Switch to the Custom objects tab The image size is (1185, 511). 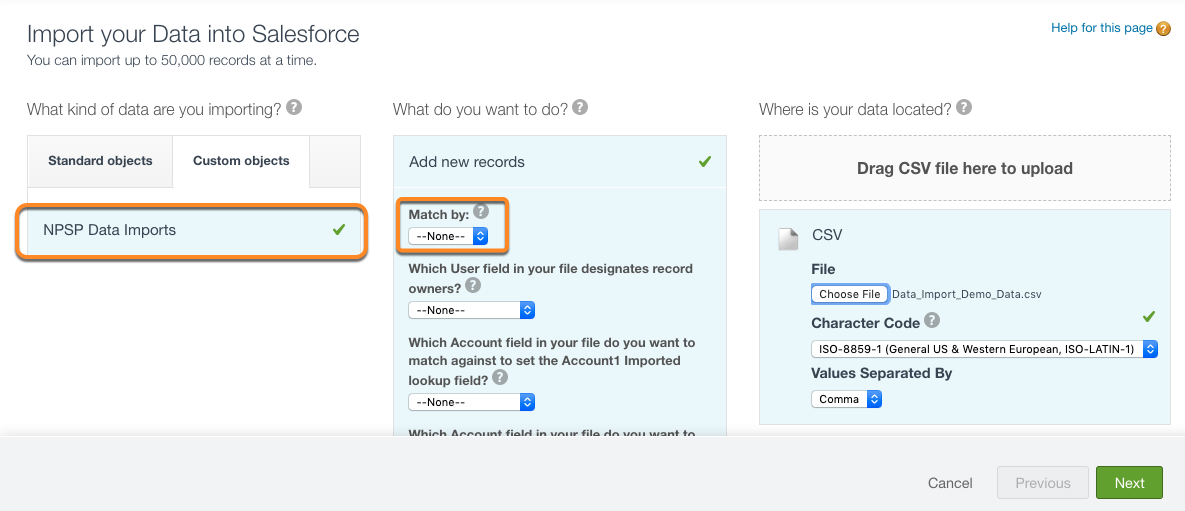pyautogui.click(x=241, y=161)
